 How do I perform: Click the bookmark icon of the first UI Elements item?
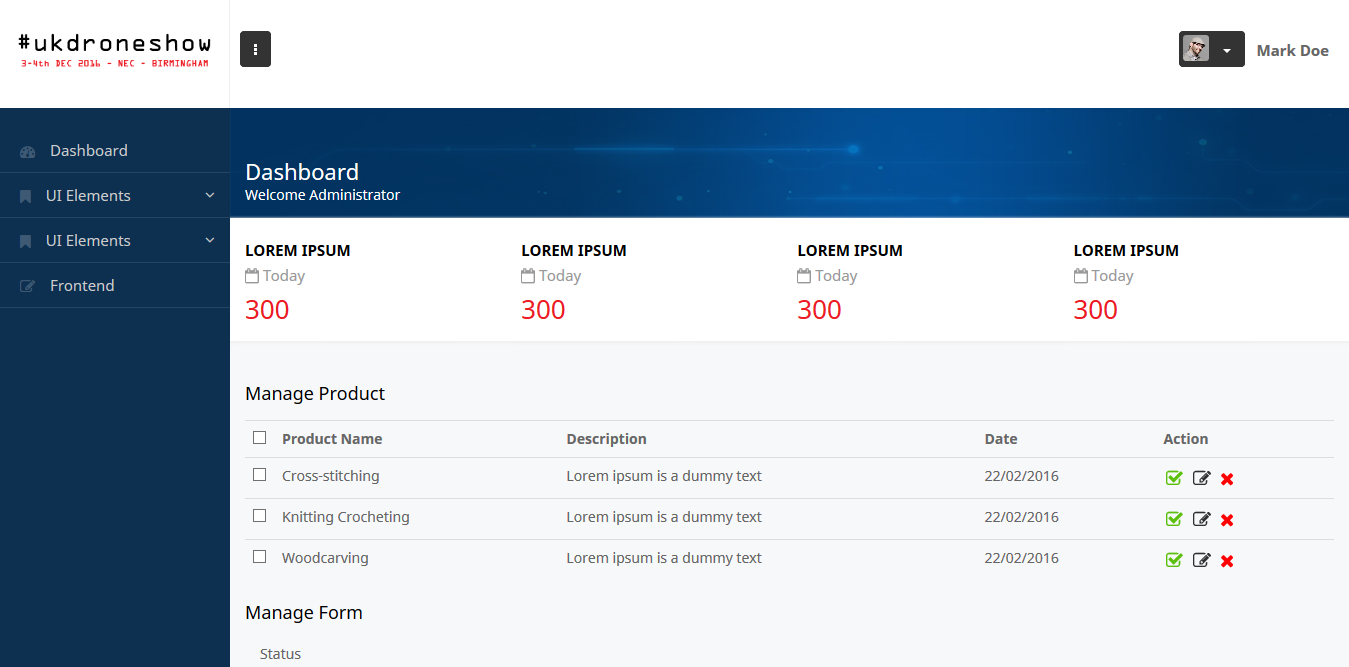(25, 196)
